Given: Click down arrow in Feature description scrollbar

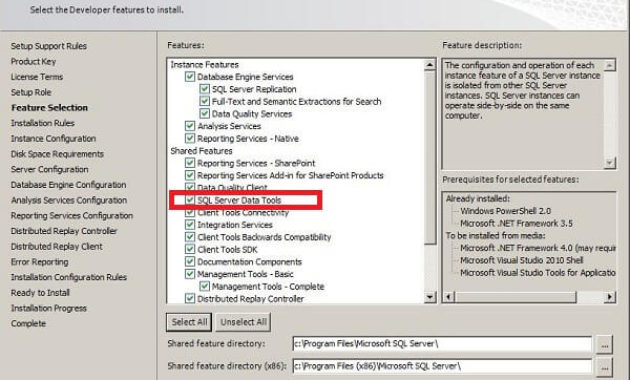Looking at the screenshot, I should 610,163.
